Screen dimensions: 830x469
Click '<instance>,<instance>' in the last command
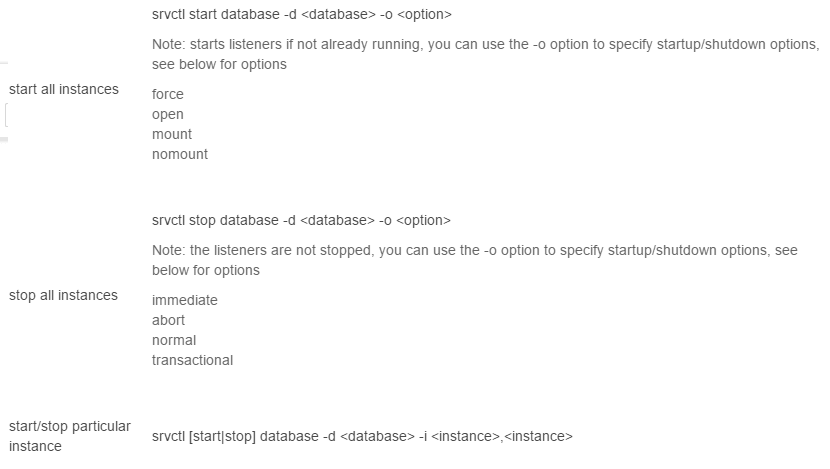pyautogui.click(x=502, y=437)
